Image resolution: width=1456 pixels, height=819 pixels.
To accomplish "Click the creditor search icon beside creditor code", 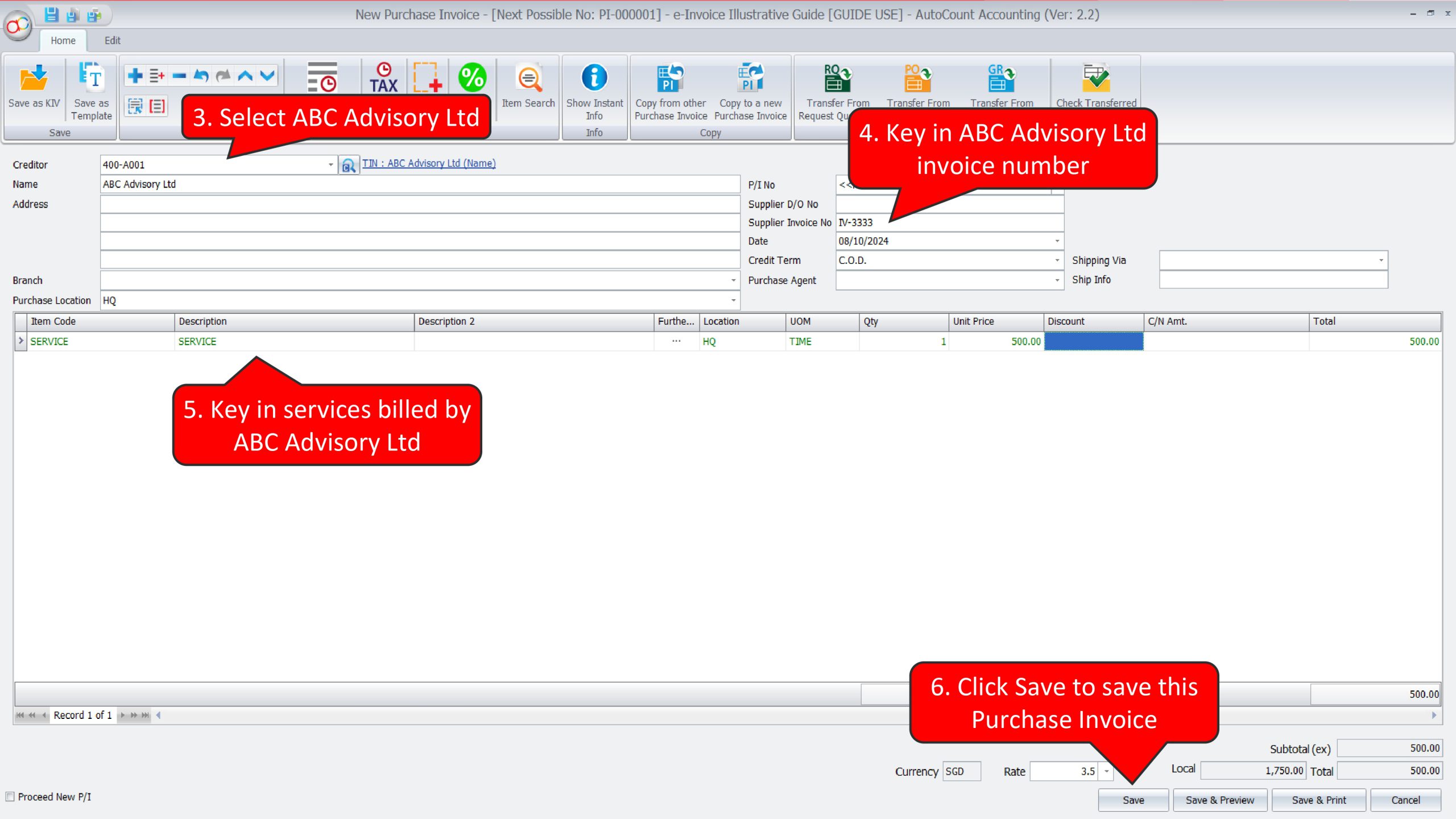I will (x=349, y=165).
